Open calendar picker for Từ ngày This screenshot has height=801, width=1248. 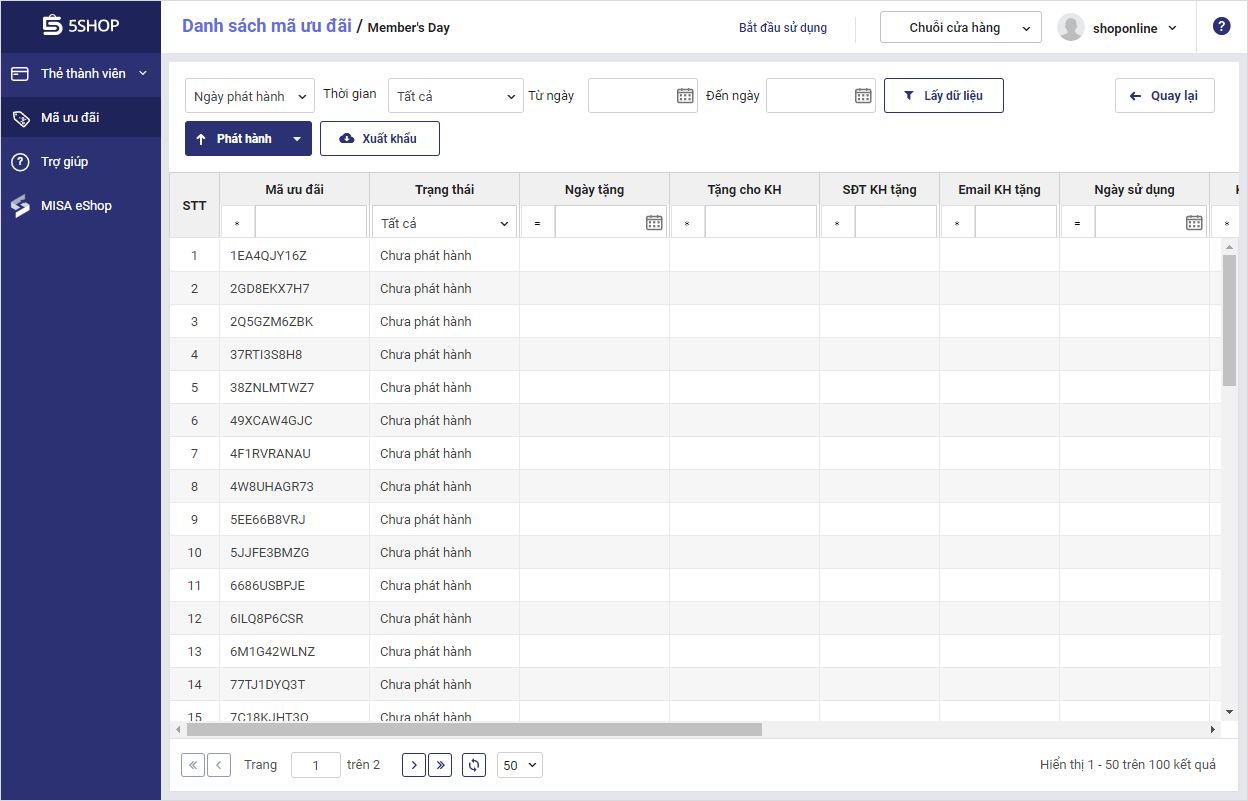tap(685, 96)
